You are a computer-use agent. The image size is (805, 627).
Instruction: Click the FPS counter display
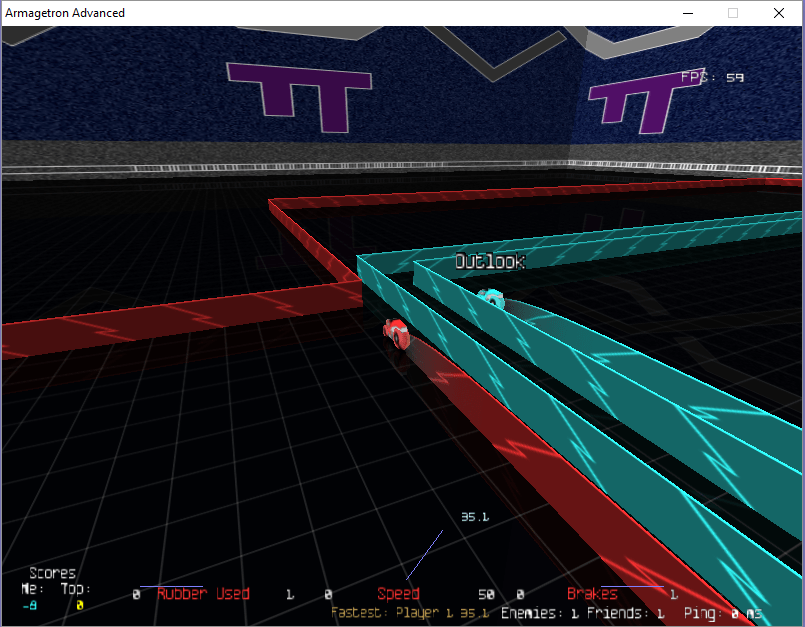pyautogui.click(x=712, y=77)
